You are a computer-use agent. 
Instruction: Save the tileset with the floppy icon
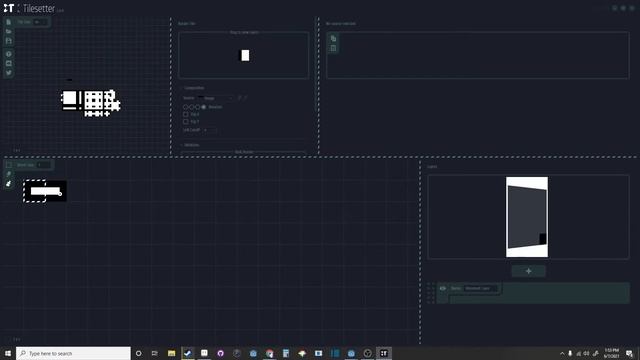[x=9, y=41]
